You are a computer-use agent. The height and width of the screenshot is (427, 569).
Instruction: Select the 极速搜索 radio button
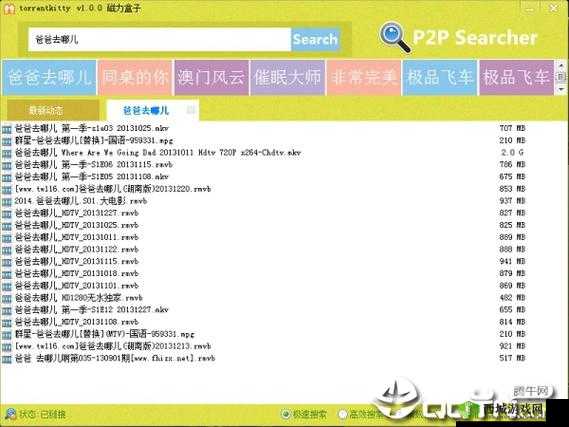pyautogui.click(x=286, y=414)
